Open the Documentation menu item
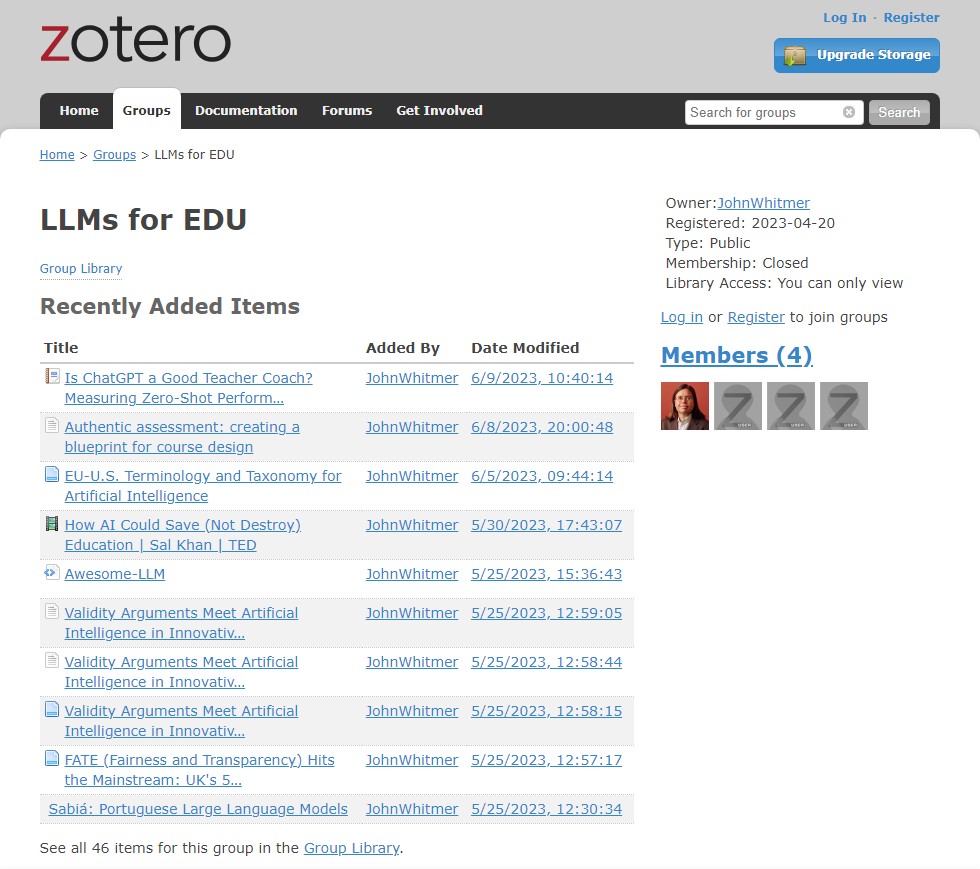 [x=246, y=111]
